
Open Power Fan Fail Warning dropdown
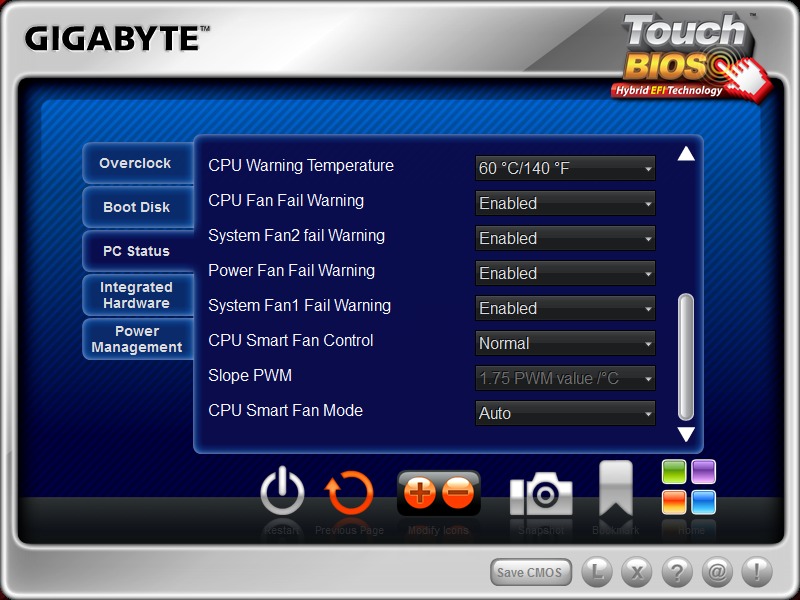(x=565, y=273)
